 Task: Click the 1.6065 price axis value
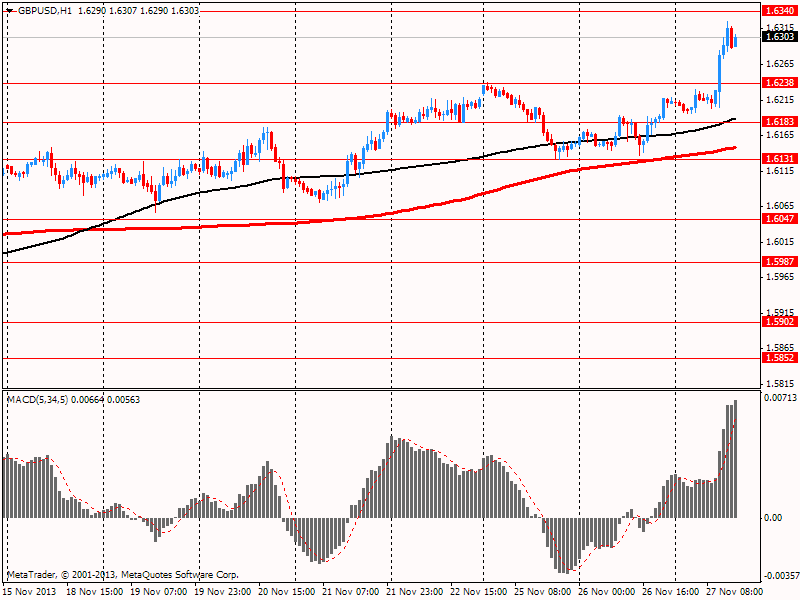[780, 206]
